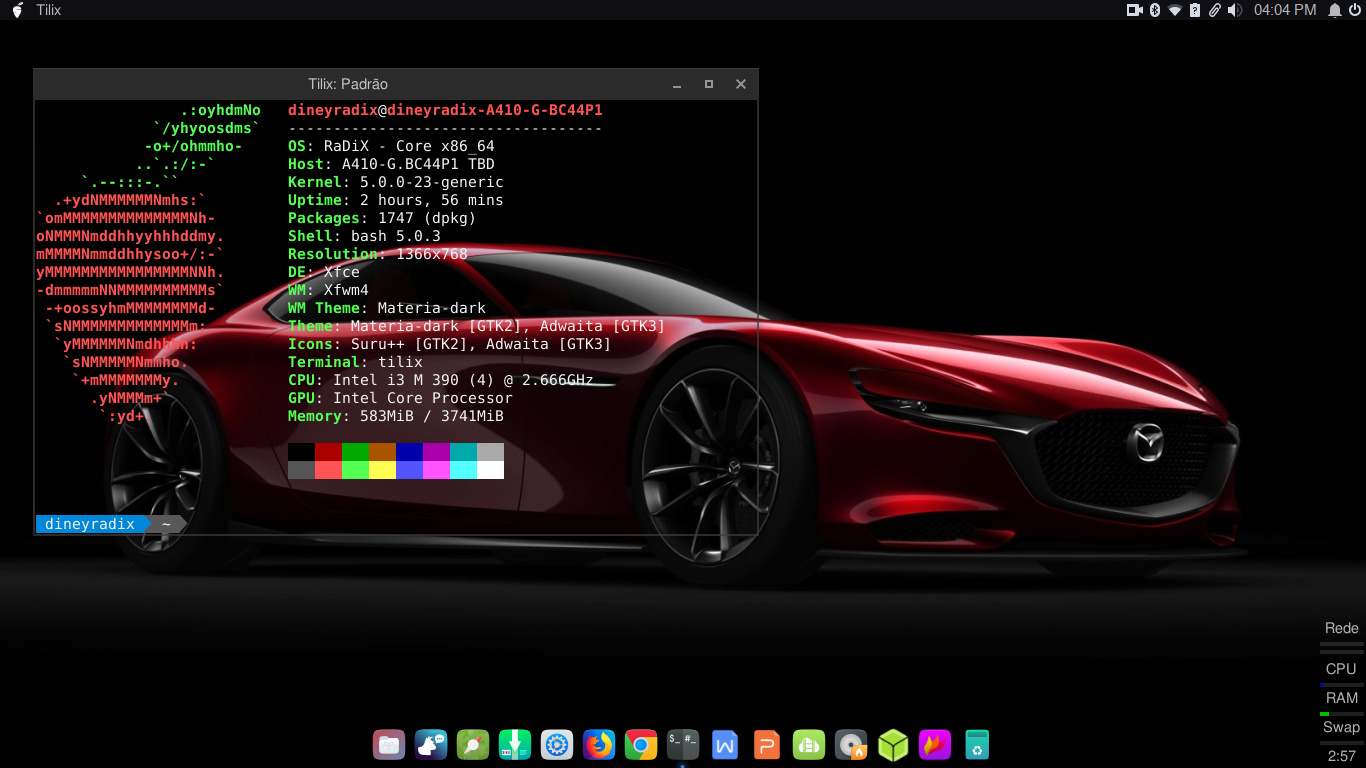Launch Firefox from the dock
Screen dimensions: 1366x768
tap(599, 745)
